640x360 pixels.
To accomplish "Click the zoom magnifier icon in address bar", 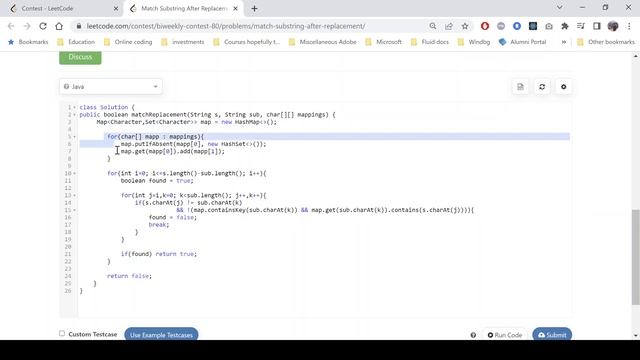I will pyautogui.click(x=433, y=26).
